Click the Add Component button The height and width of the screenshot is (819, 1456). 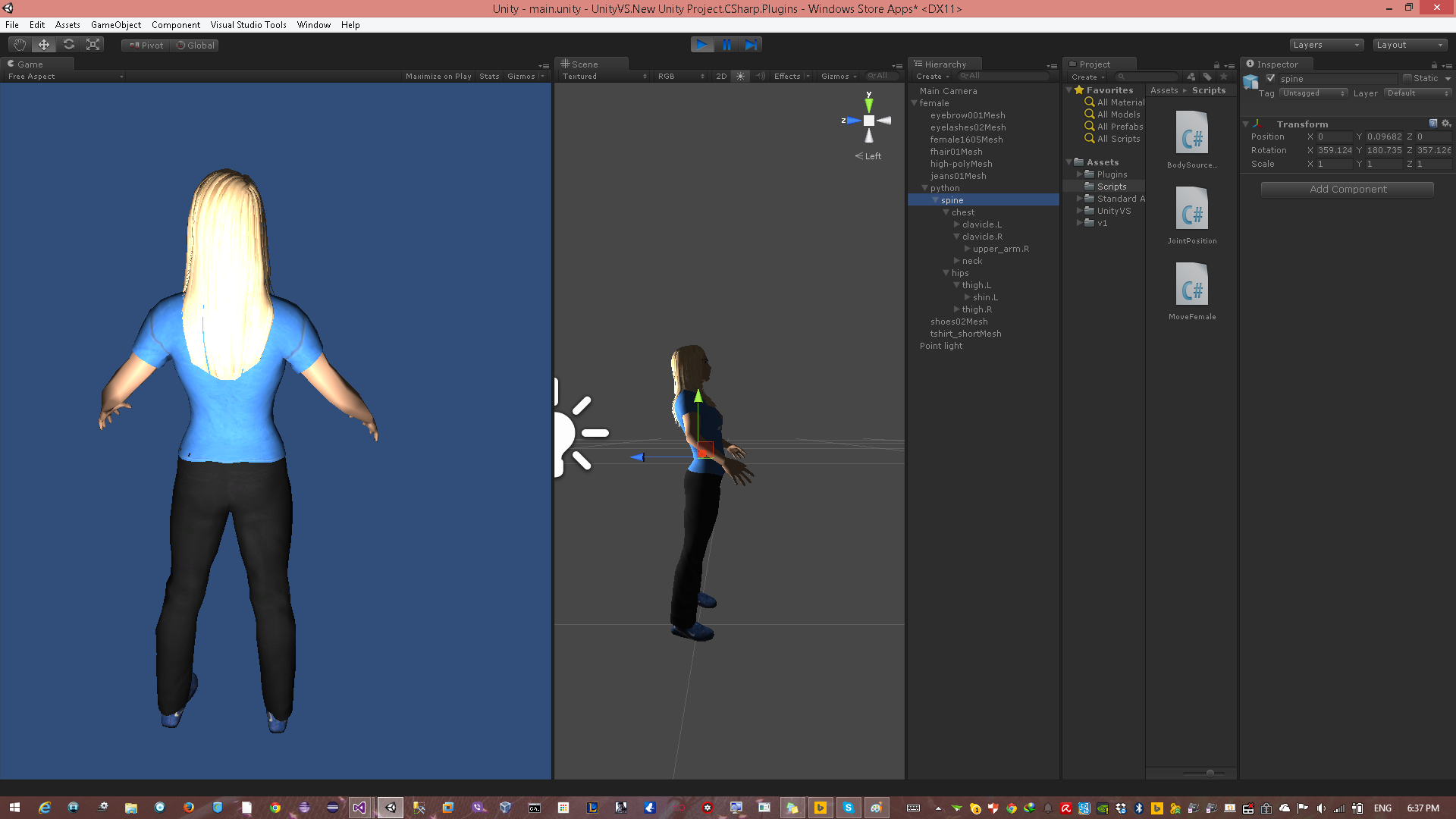tap(1347, 189)
